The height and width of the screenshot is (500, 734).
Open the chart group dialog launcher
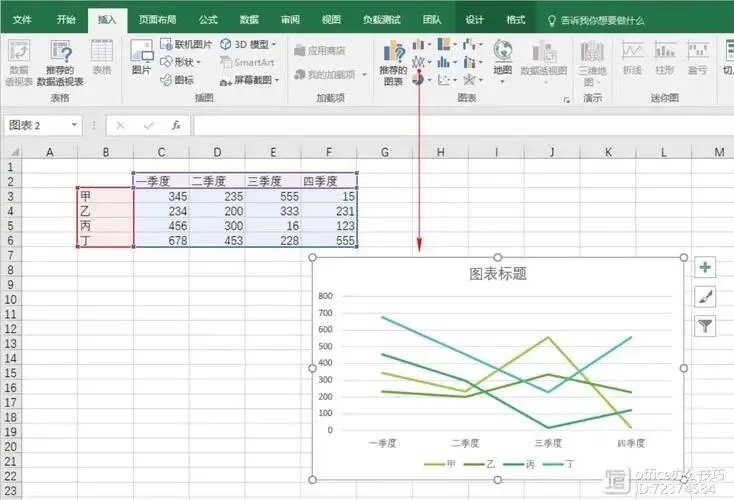566,100
